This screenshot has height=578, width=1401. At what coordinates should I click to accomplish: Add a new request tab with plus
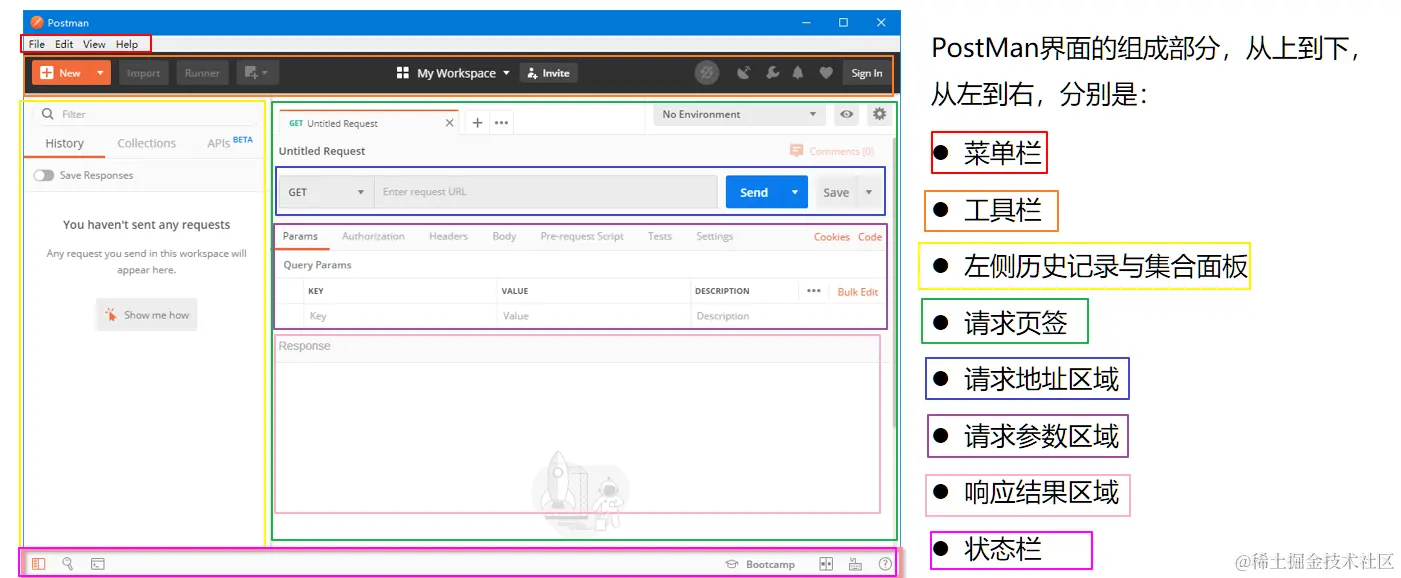point(477,123)
